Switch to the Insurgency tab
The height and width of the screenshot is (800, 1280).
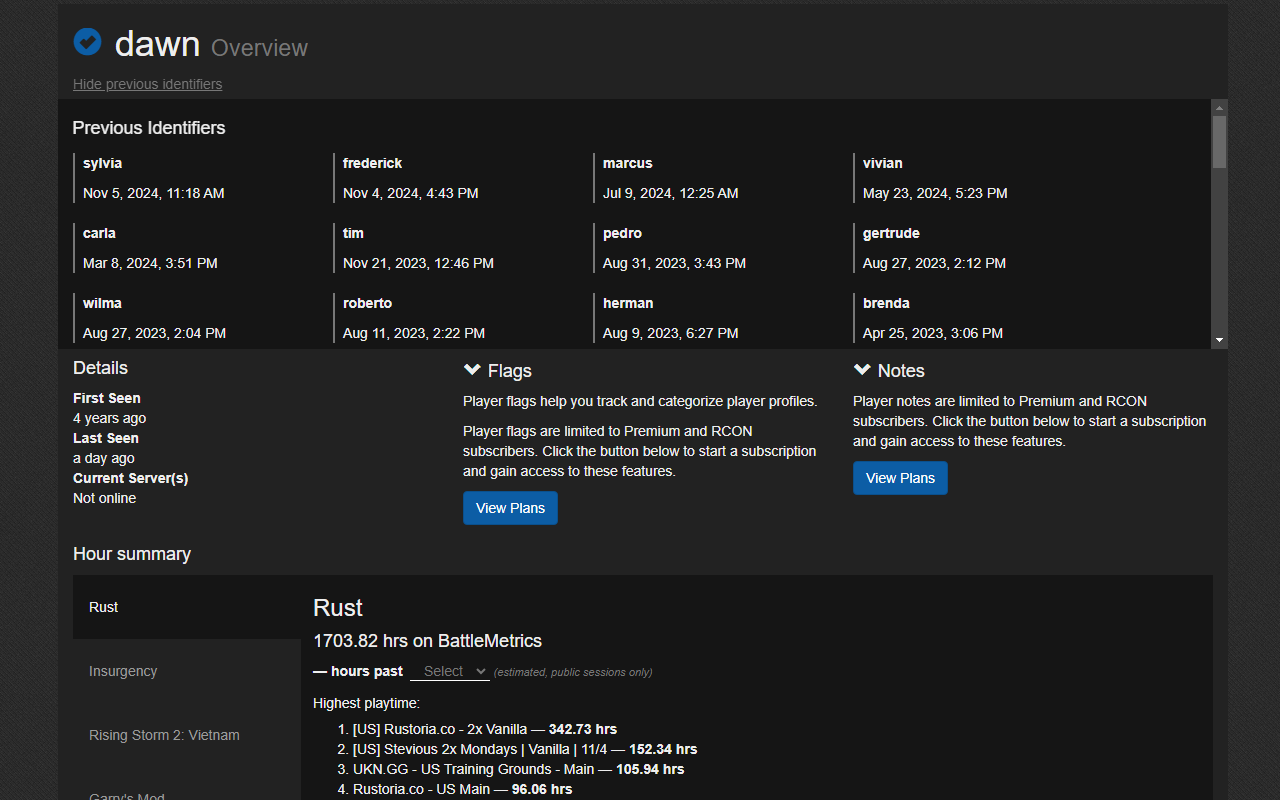pos(123,671)
